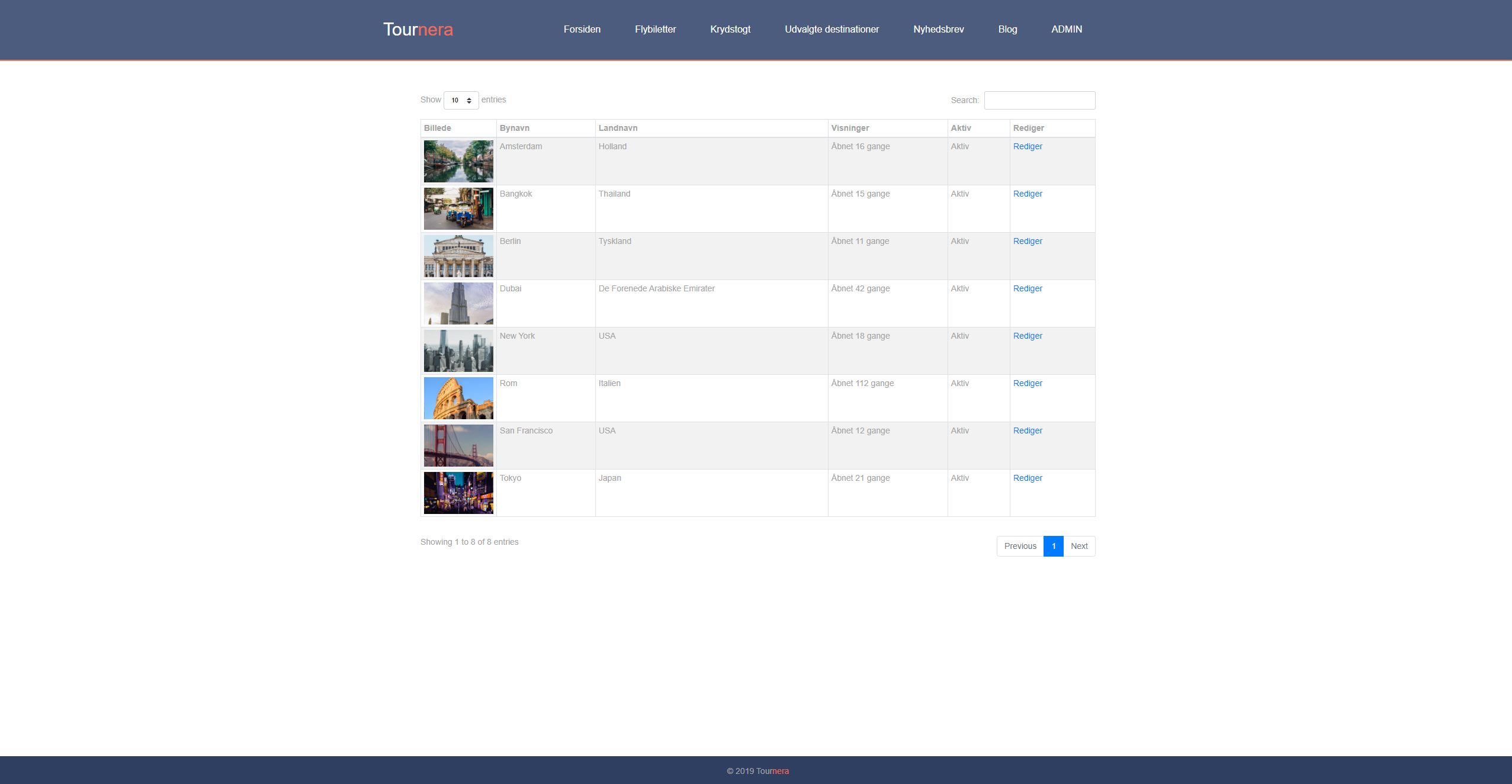
Task: Sort table by Bynavn column header
Action: click(514, 128)
